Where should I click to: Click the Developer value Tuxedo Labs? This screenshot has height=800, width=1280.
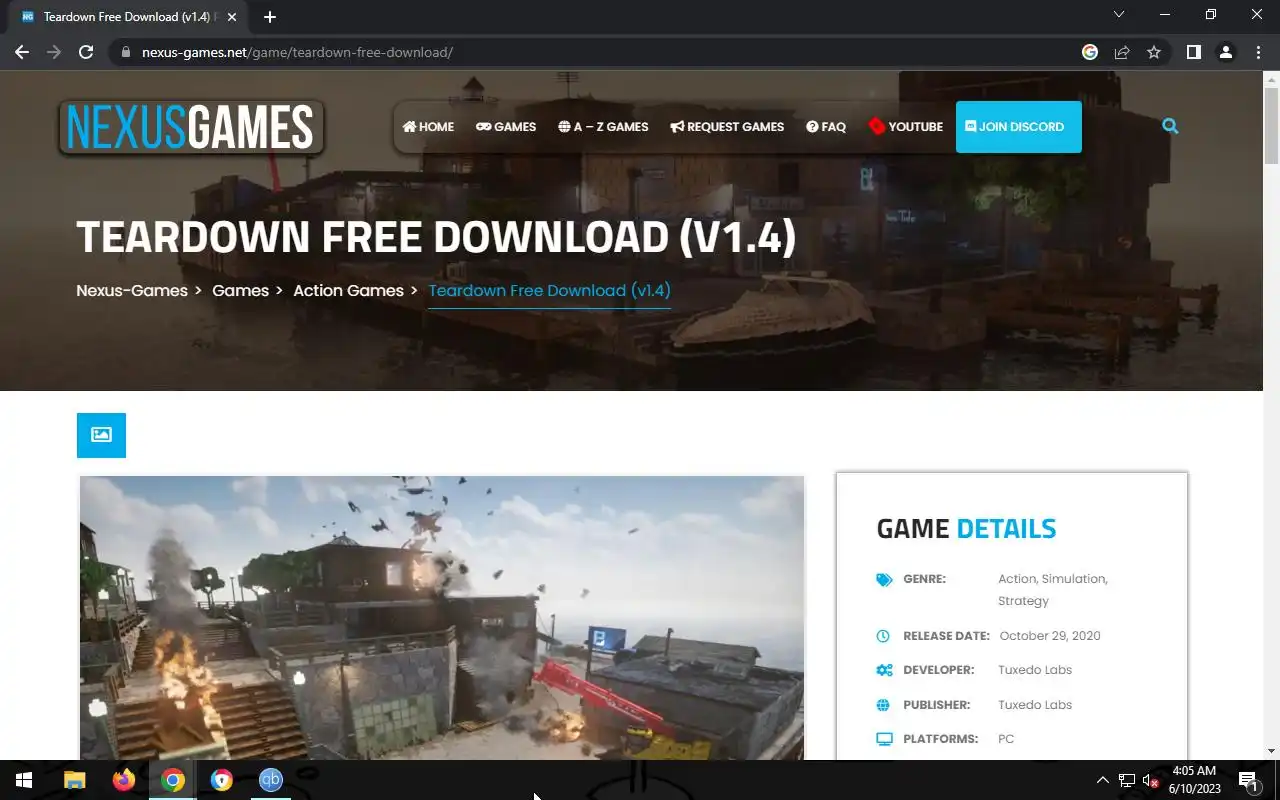click(1035, 670)
